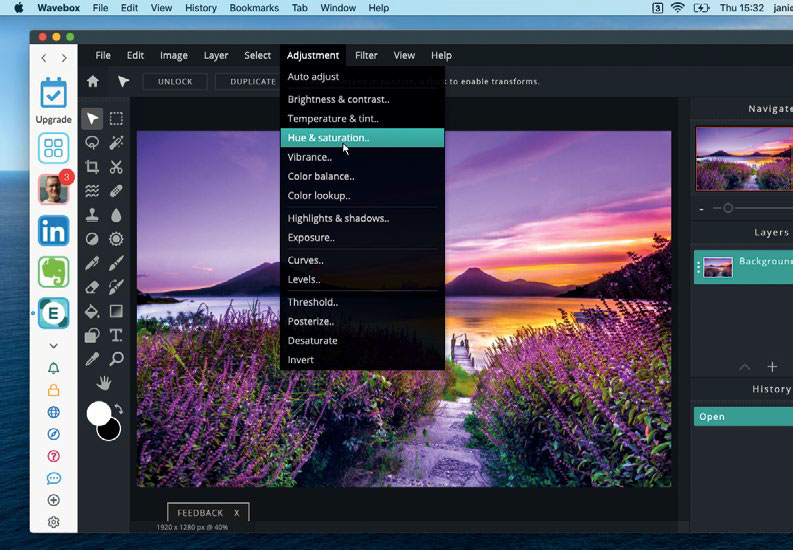This screenshot has height=550, width=793.
Task: Choose Invert from Adjustment menu
Action: tap(362, 360)
